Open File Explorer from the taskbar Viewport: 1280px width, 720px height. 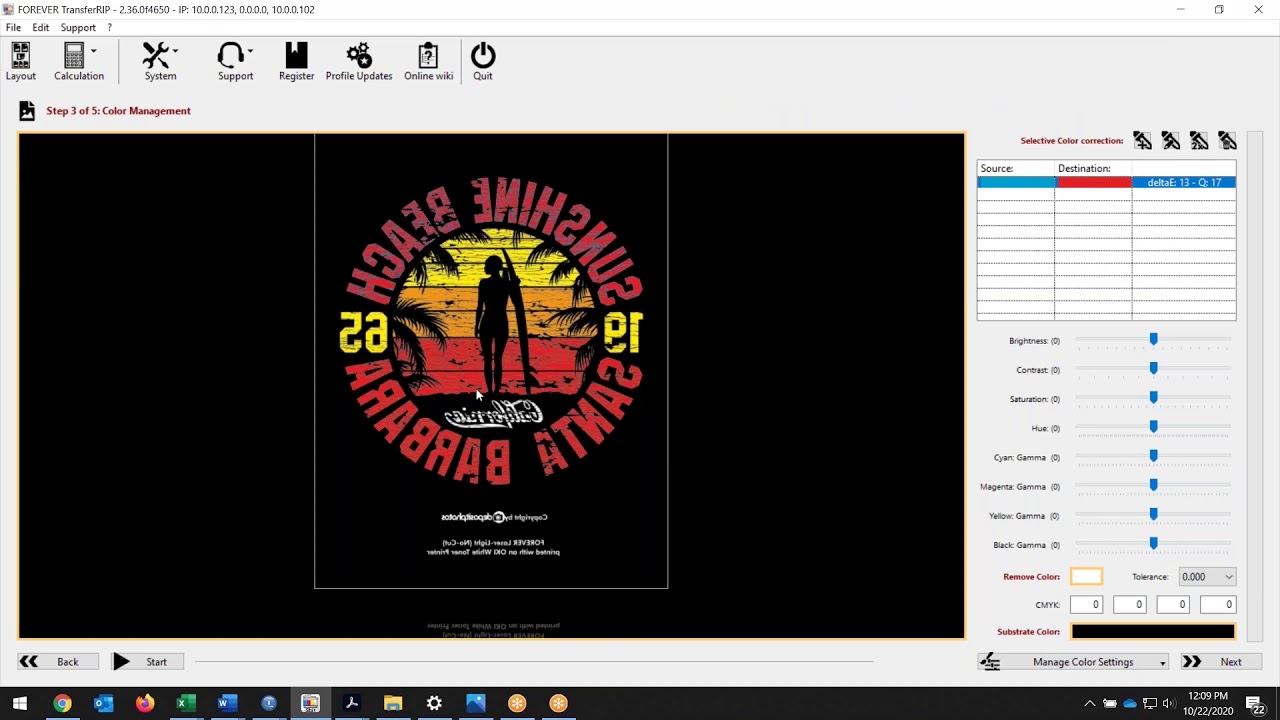pos(393,703)
